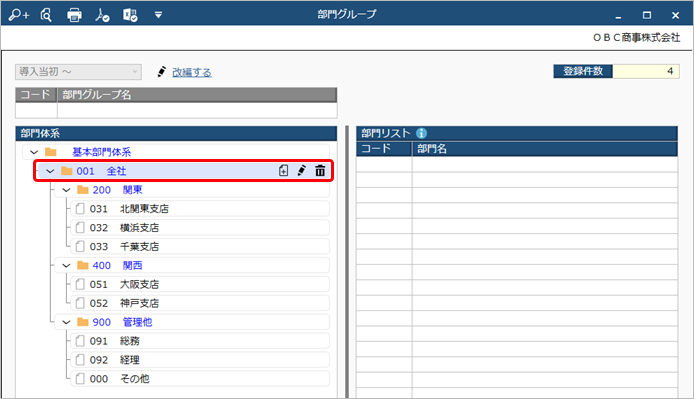
Task: Click the 400 関西 folder icon
Action: (83, 265)
